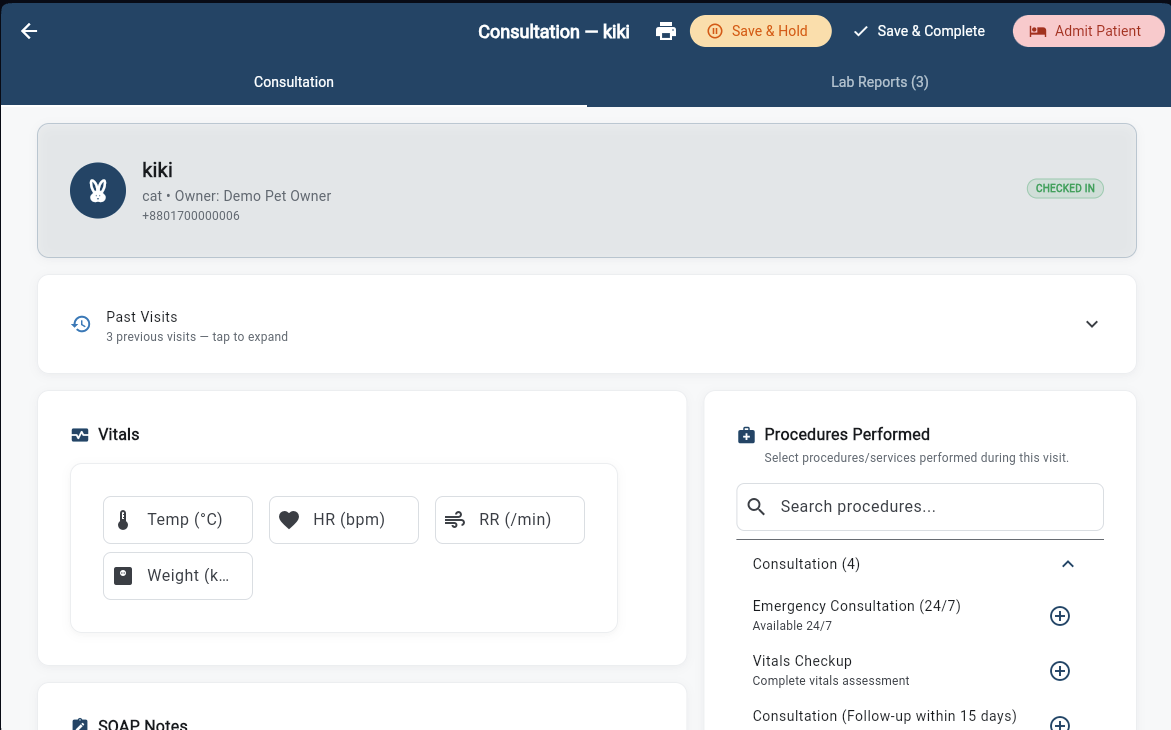Screen dimensions: 1171x730
Task: Open the Consultation tab
Action: (293, 82)
